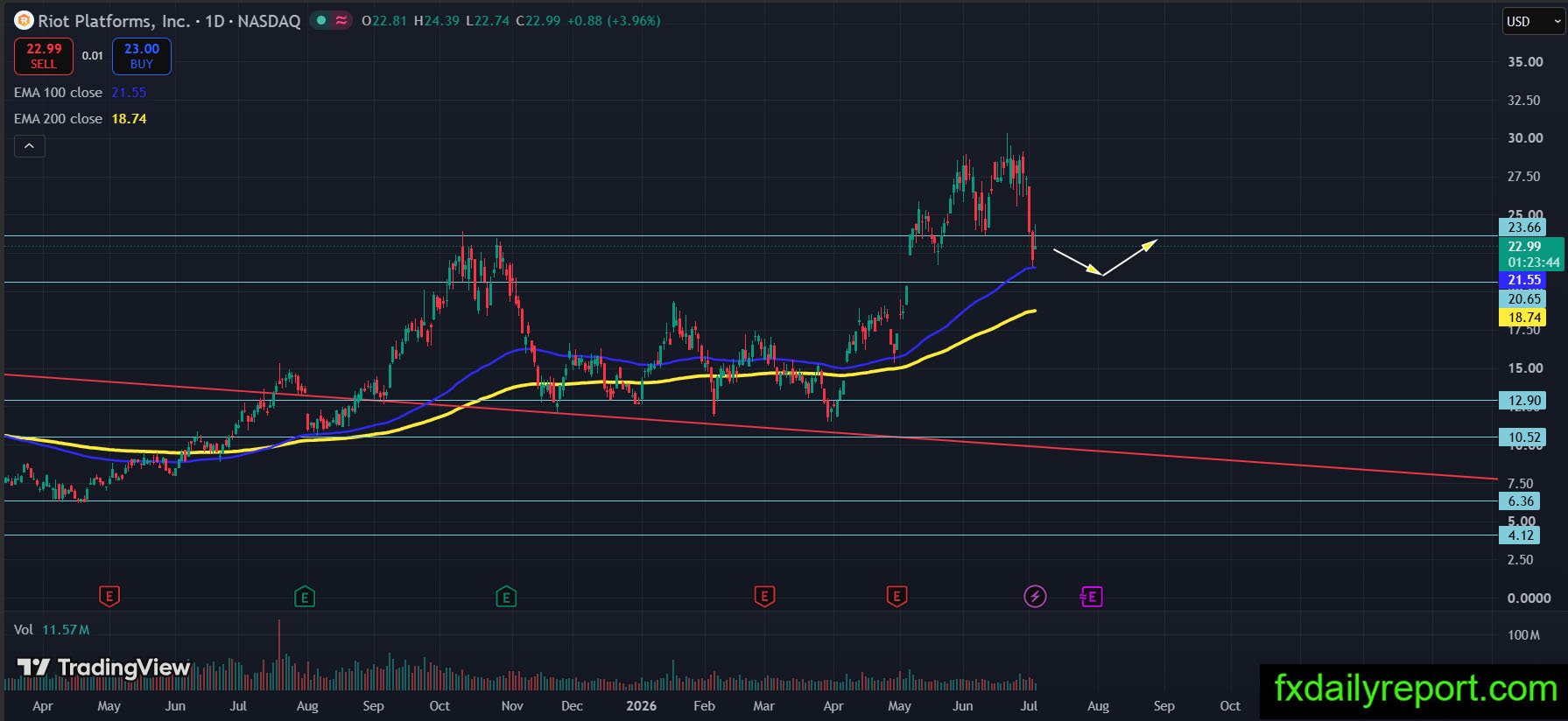Click the Mar label on time axis
Viewport: 1568px width, 721px height.
(763, 706)
